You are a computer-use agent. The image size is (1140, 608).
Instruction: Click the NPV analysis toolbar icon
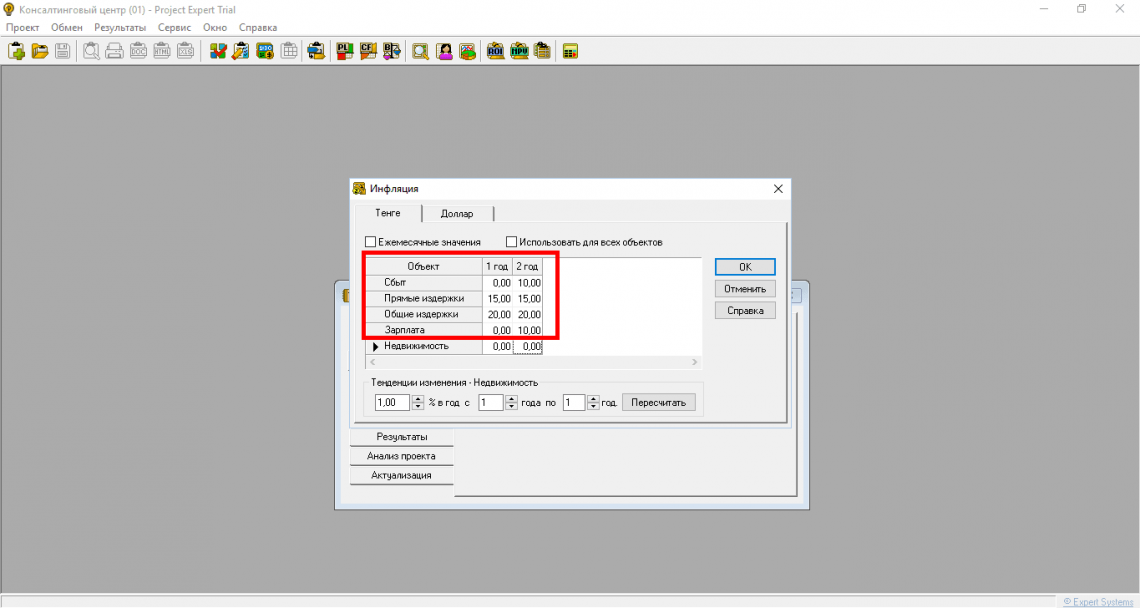tap(519, 51)
